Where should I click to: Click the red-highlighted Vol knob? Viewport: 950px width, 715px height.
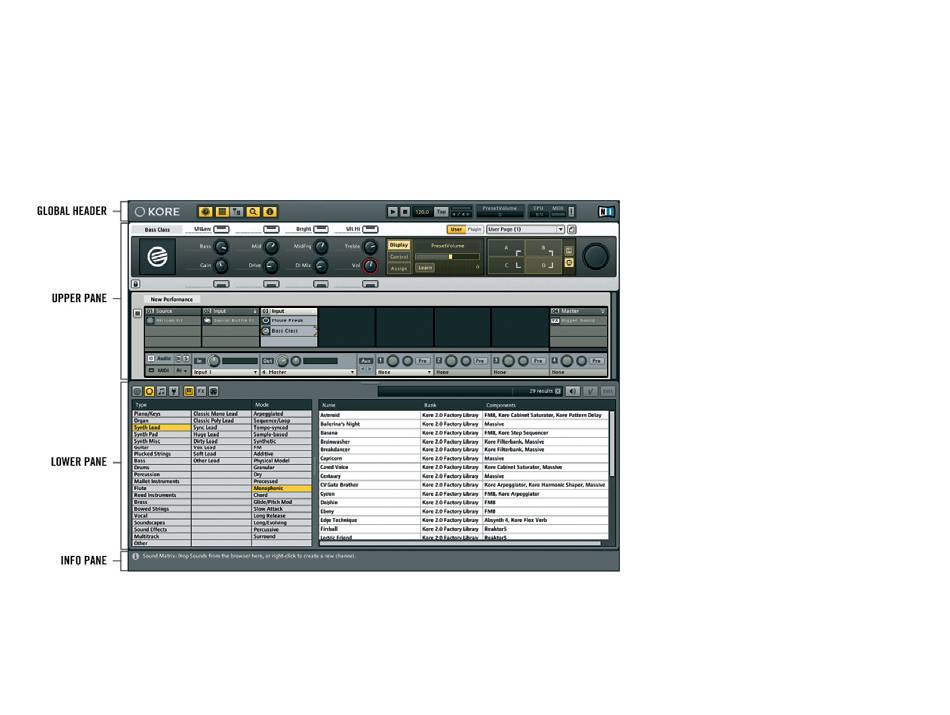pos(370,266)
